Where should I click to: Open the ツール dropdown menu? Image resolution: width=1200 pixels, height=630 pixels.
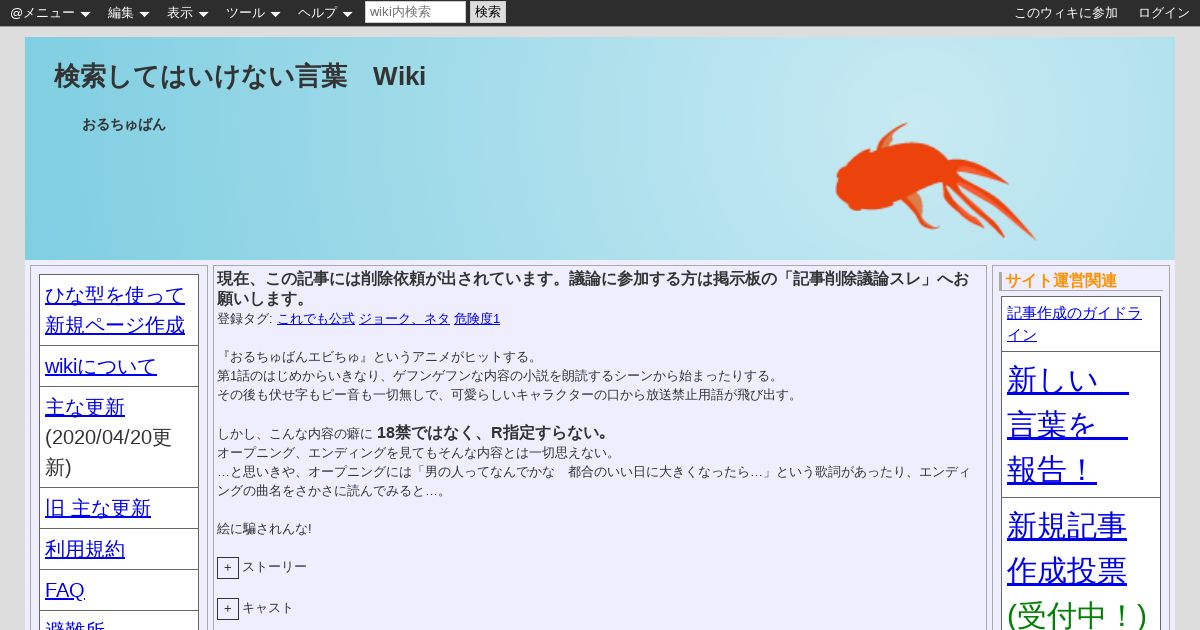coord(253,13)
